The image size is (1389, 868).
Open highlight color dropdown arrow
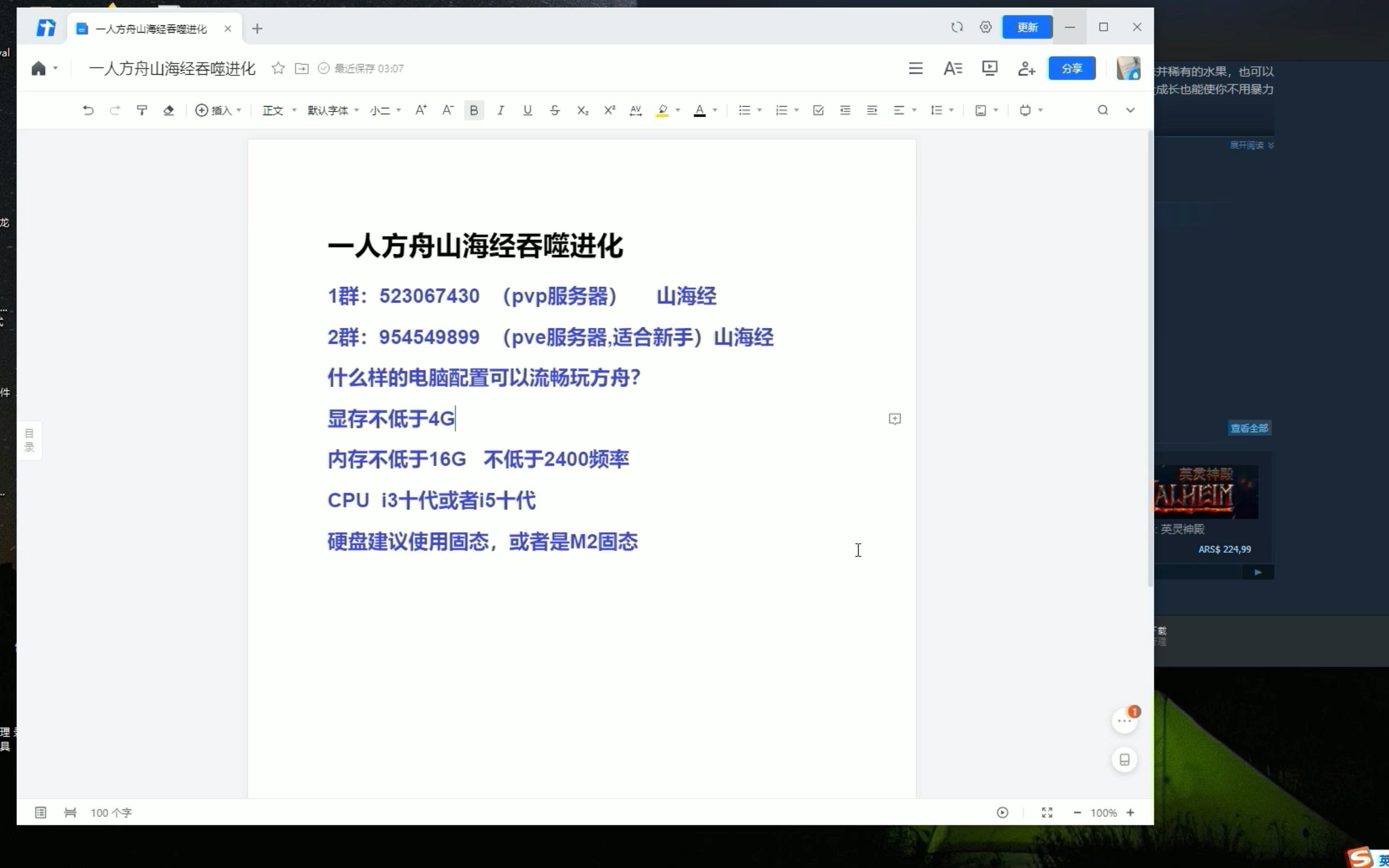coord(678,110)
